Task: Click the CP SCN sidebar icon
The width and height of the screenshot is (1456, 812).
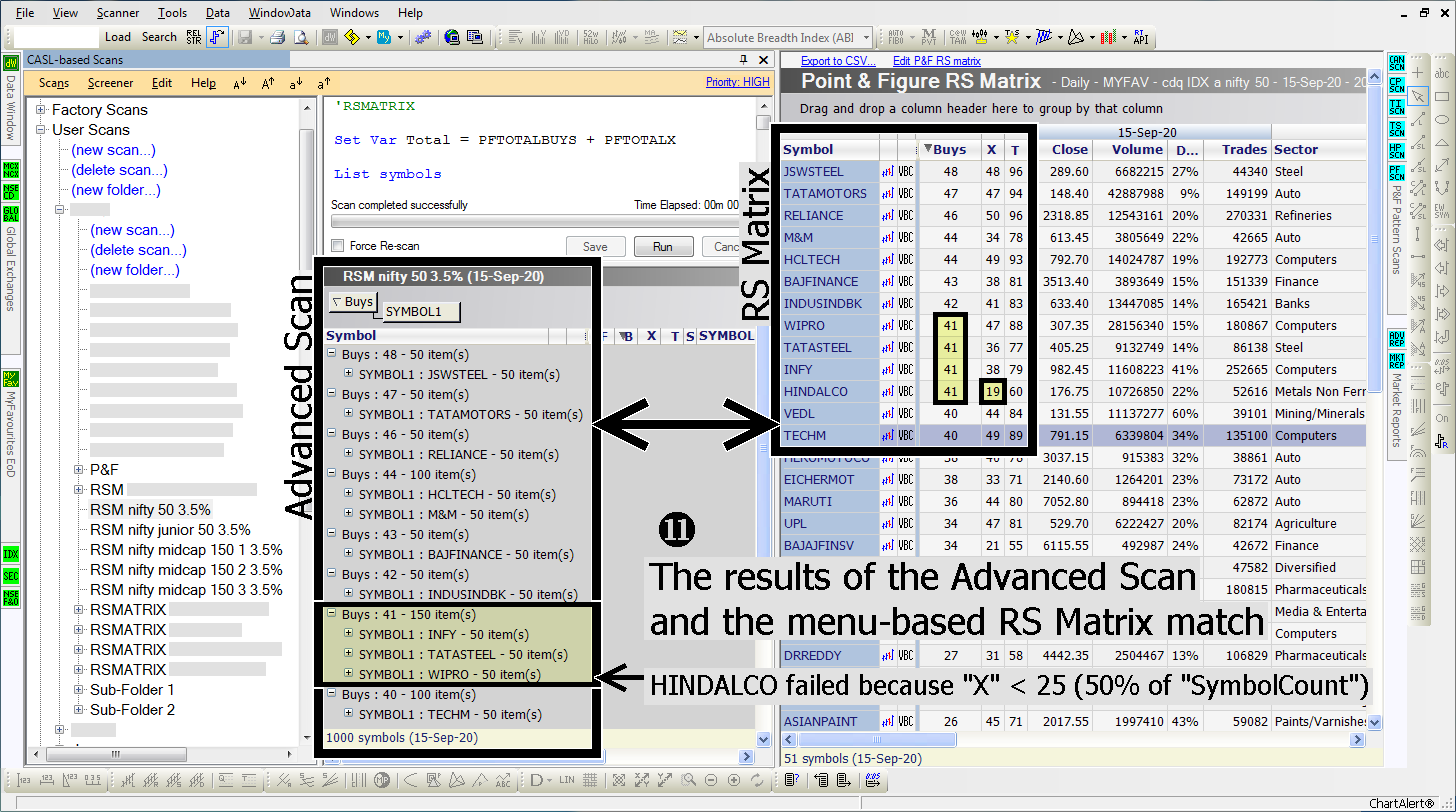Action: (x=1397, y=85)
